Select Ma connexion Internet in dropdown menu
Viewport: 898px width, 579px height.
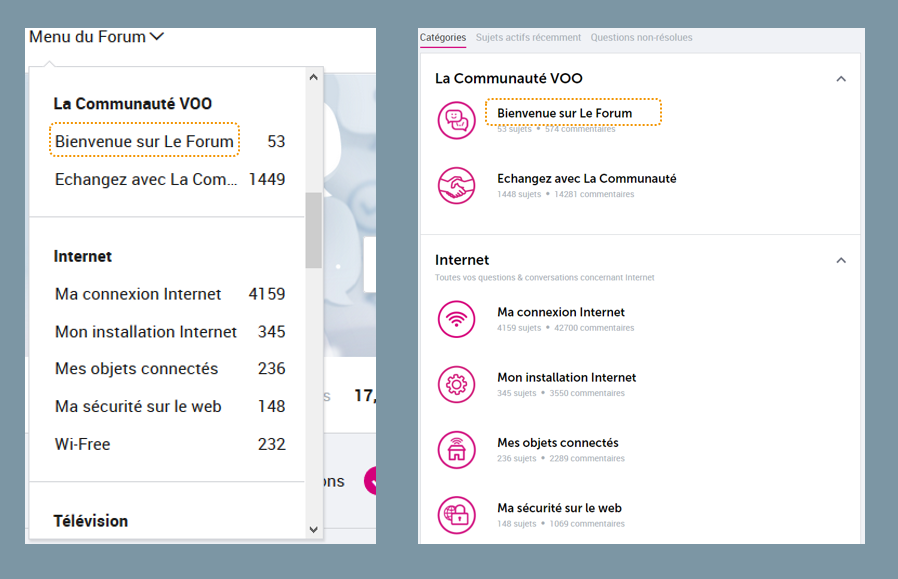(138, 294)
